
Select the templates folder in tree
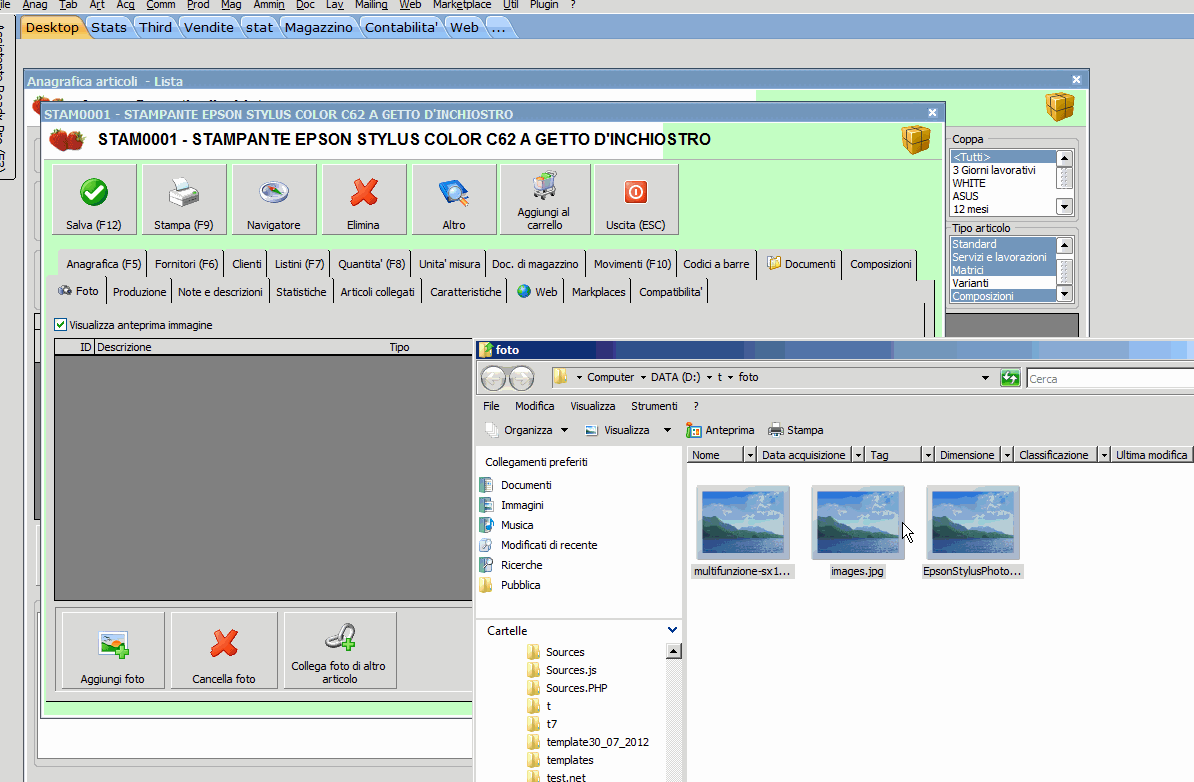pyautogui.click(x=560, y=760)
